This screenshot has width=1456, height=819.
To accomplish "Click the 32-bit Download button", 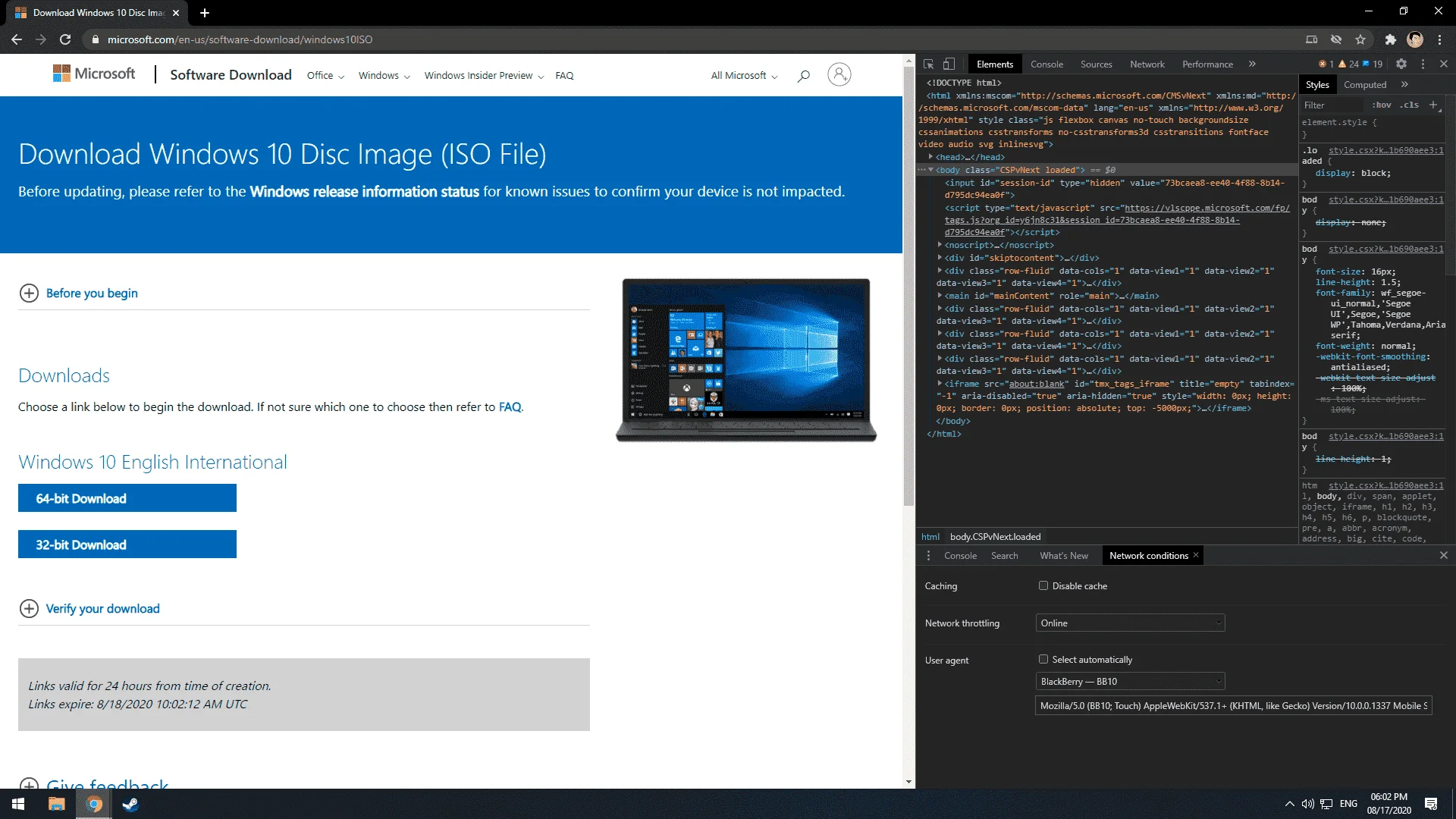I will [x=127, y=544].
